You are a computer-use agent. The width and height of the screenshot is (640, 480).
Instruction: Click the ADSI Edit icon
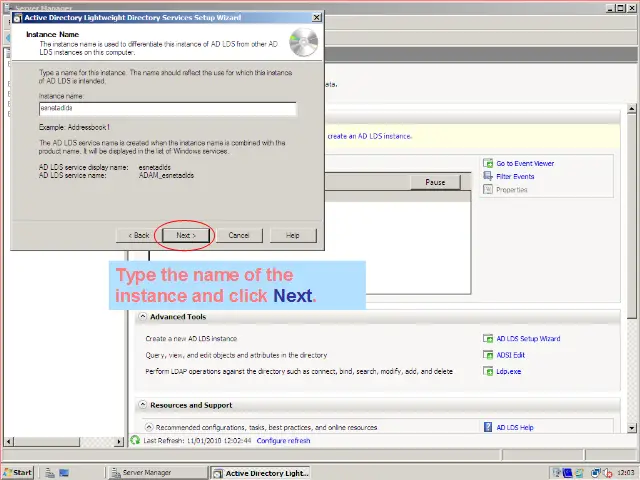pos(488,355)
